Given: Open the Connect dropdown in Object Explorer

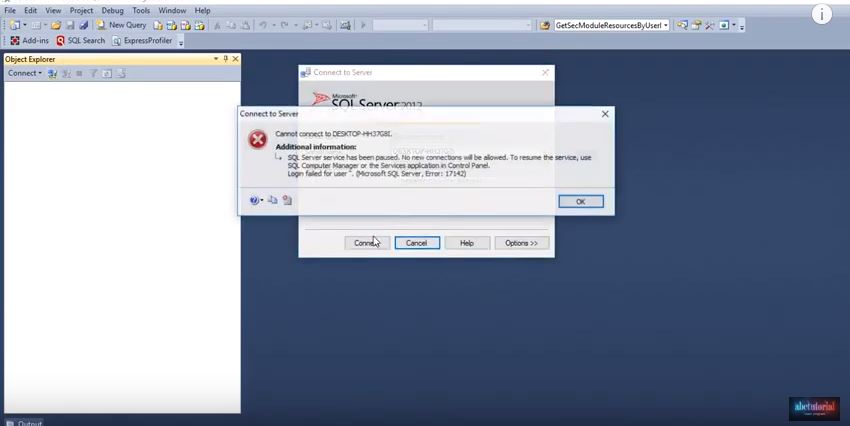Looking at the screenshot, I should [24, 73].
